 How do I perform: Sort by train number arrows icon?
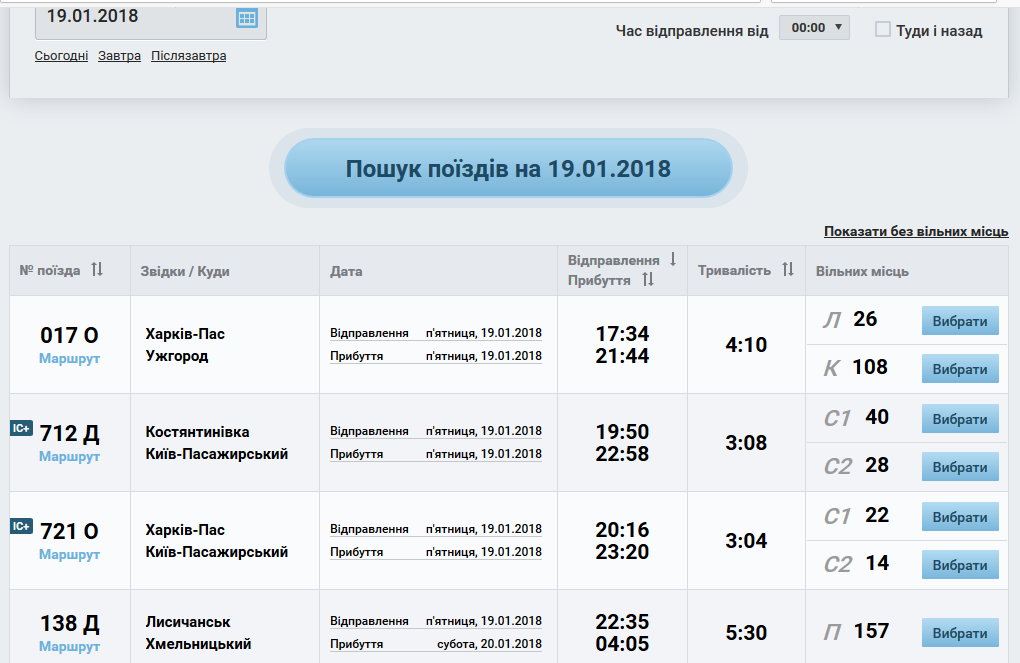97,270
